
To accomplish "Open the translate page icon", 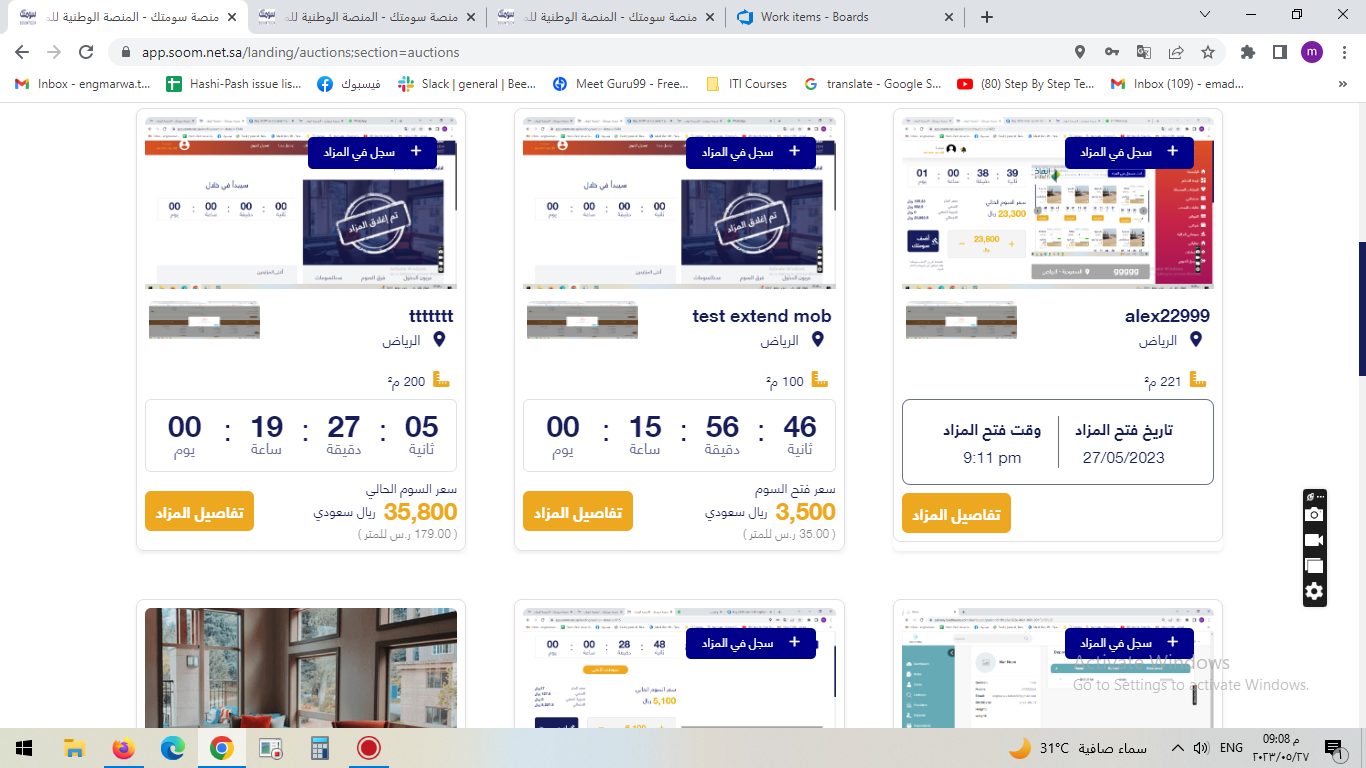I will [1144, 52].
